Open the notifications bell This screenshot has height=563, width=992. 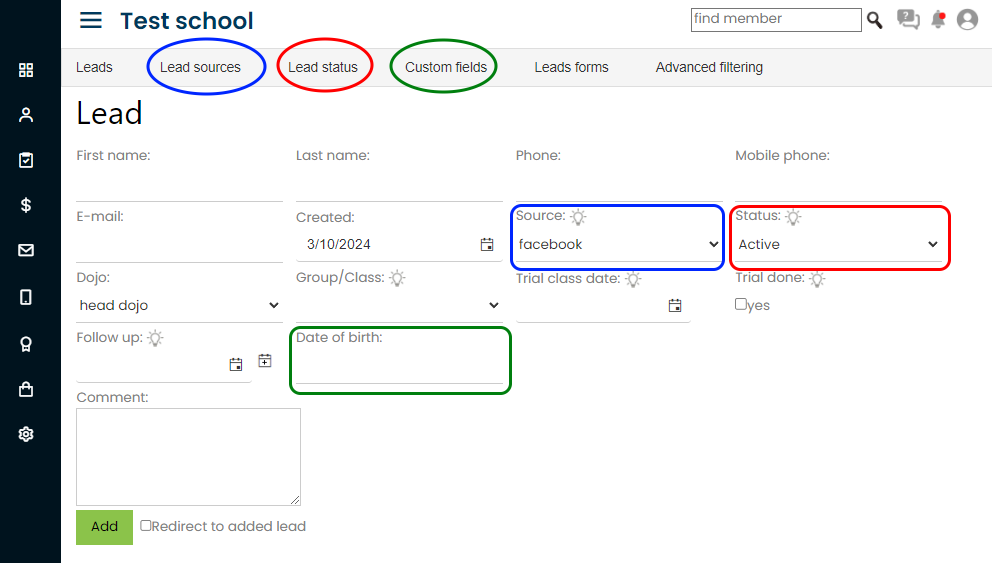(x=938, y=20)
